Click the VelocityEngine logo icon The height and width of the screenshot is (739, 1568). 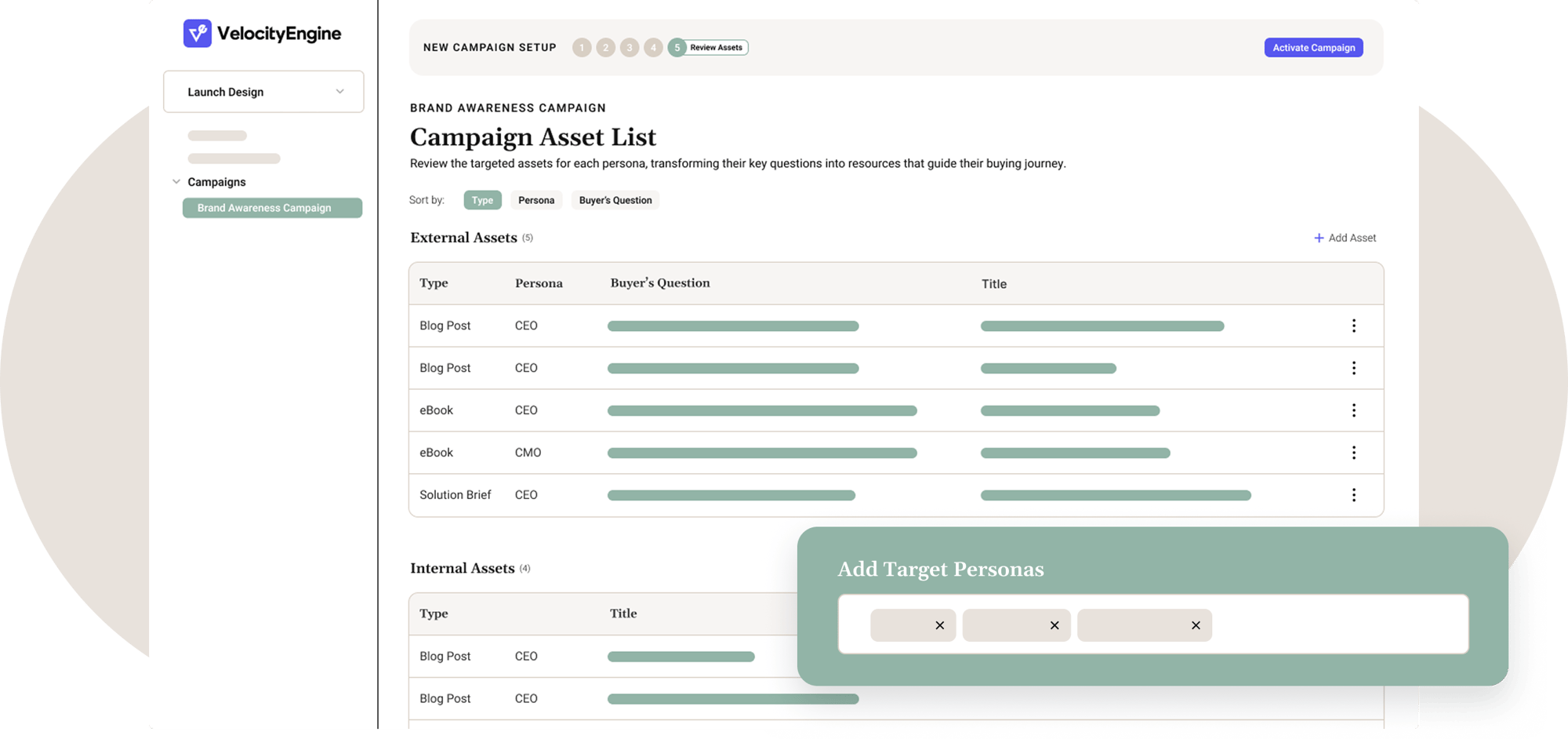pyautogui.click(x=198, y=33)
